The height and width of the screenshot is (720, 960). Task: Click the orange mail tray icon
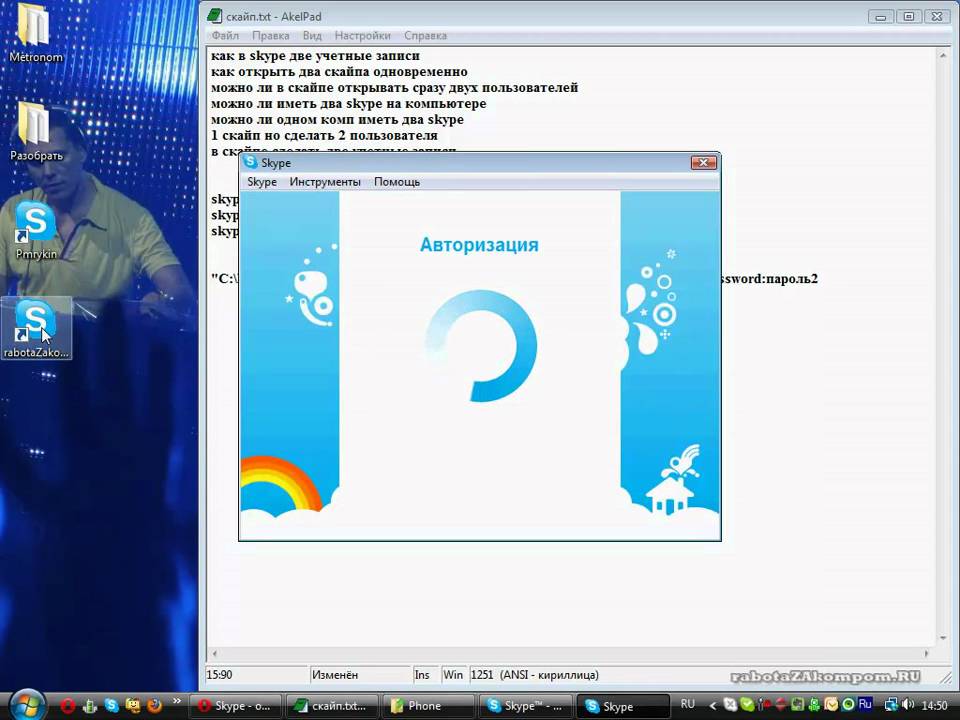tap(831, 705)
